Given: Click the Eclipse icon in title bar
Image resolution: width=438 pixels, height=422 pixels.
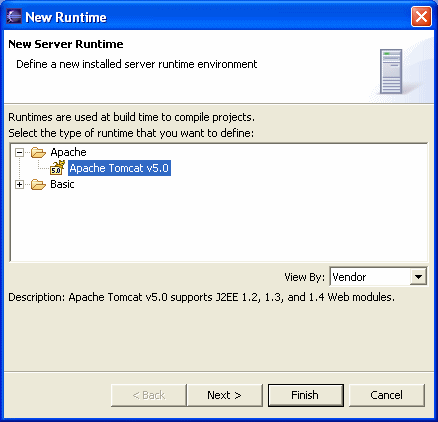Looking at the screenshot, I should pyautogui.click(x=14, y=17).
